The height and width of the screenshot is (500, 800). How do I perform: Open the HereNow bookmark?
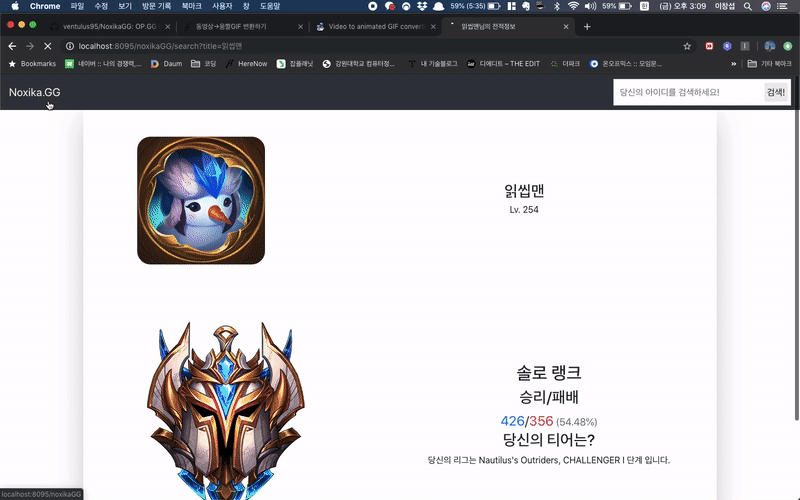point(246,64)
